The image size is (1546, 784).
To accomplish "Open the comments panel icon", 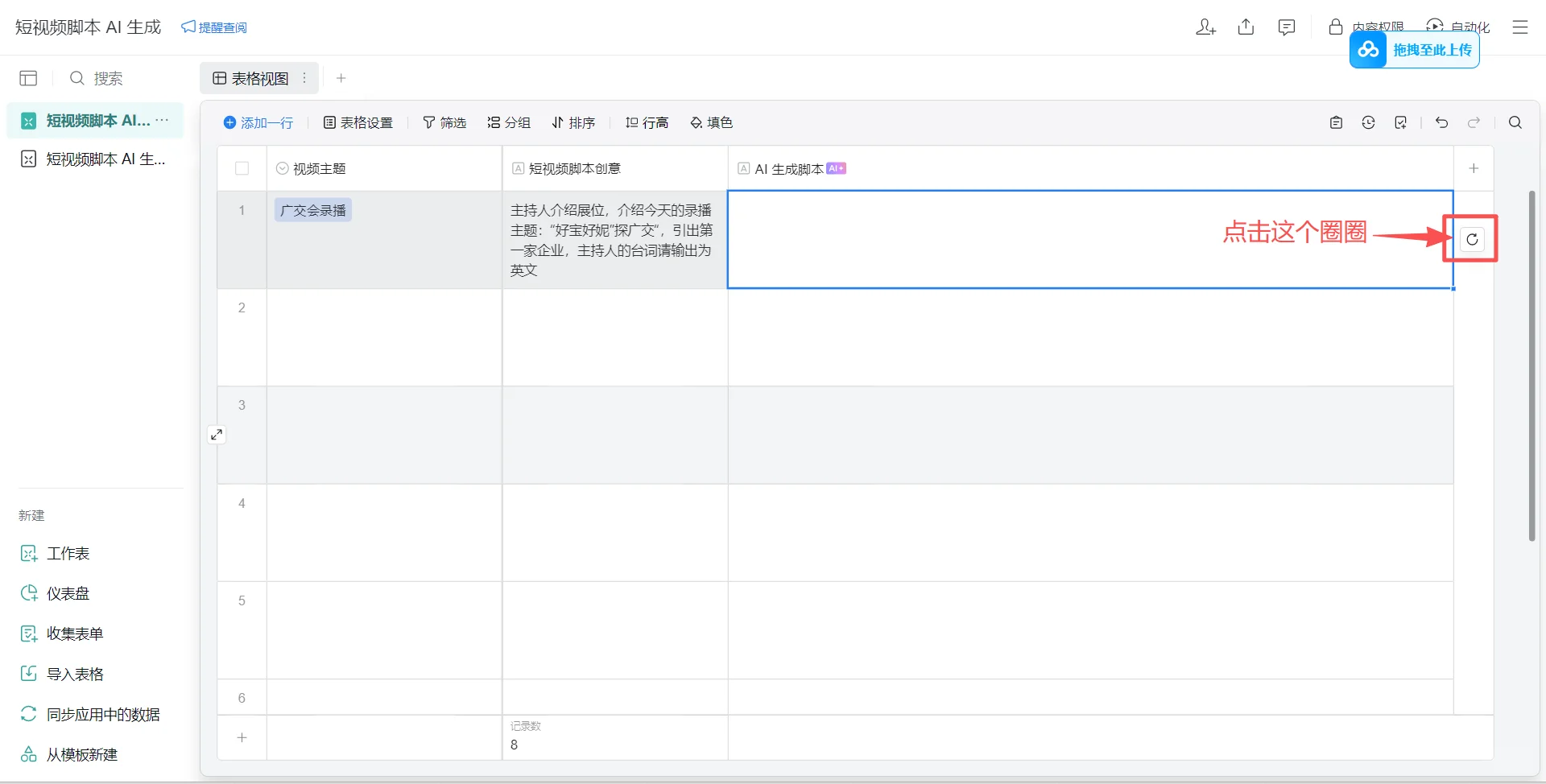I will coord(1287,27).
